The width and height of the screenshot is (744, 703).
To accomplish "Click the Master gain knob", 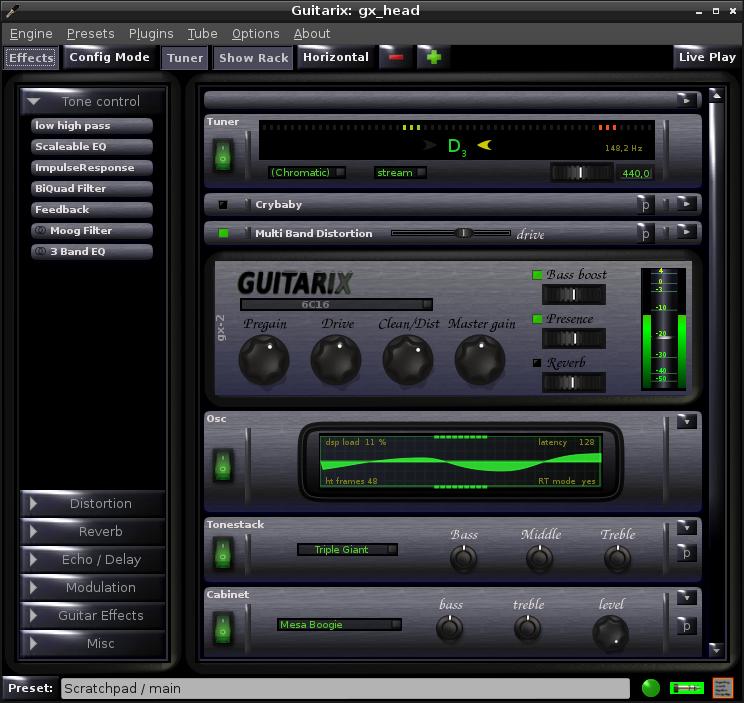I will pyautogui.click(x=480, y=360).
